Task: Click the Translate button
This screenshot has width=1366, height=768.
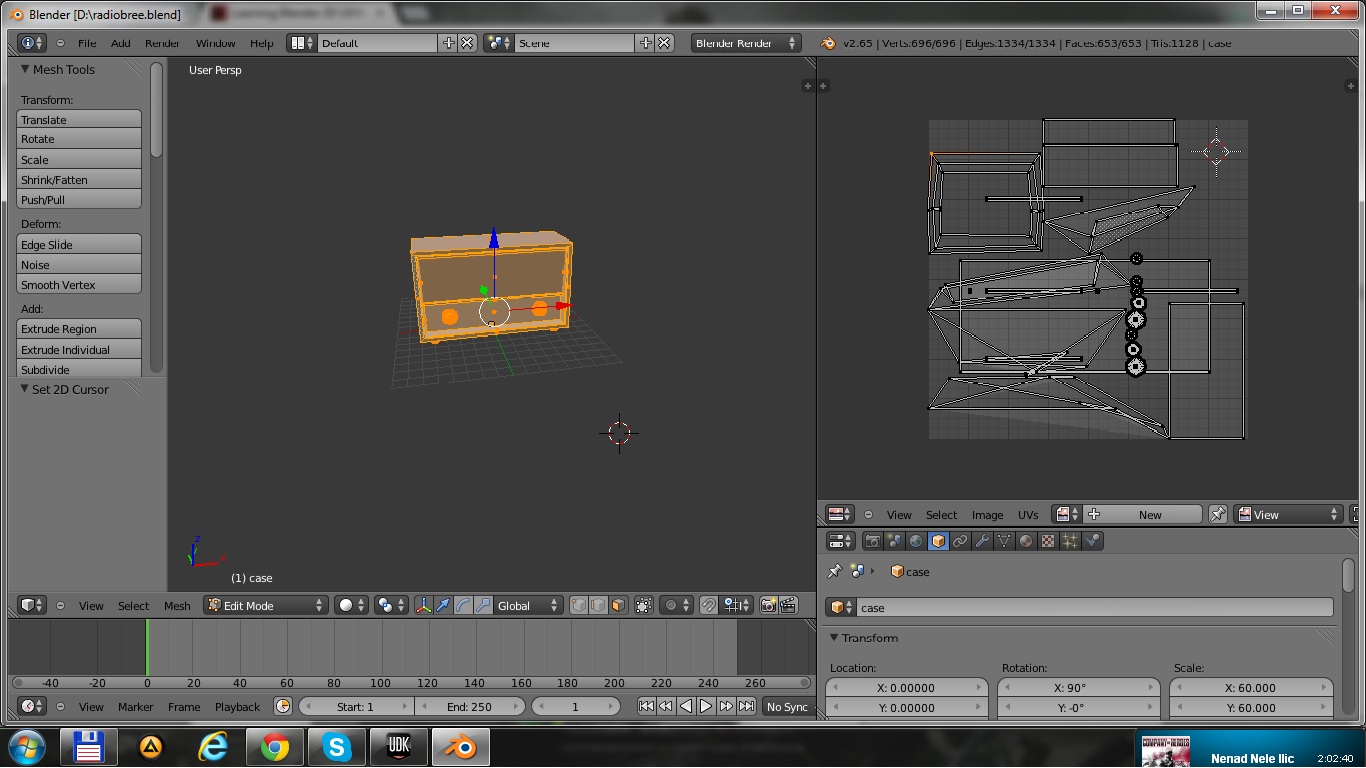Action: [79, 119]
